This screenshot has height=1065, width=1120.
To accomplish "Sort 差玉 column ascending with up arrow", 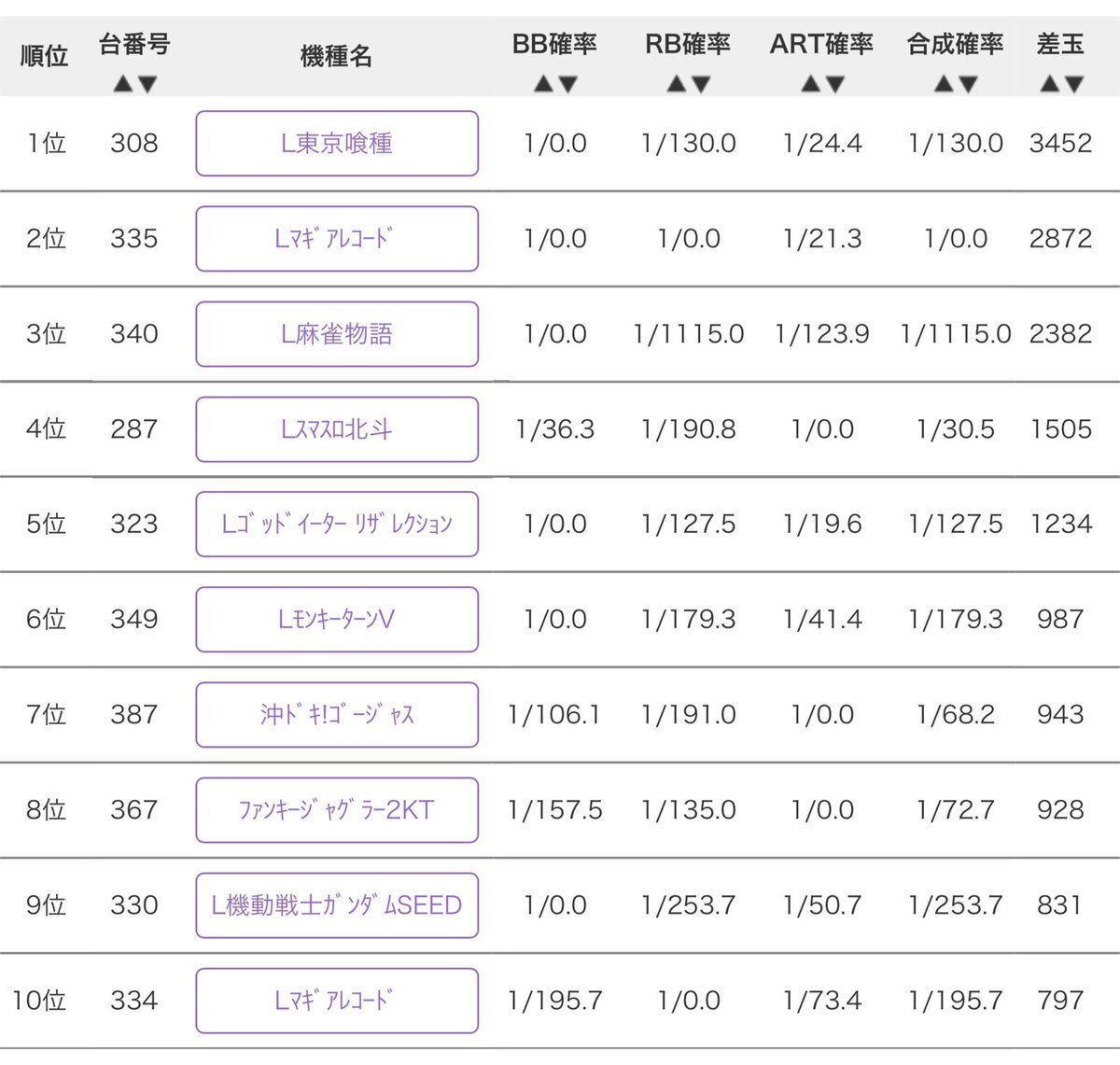I will (x=1050, y=84).
